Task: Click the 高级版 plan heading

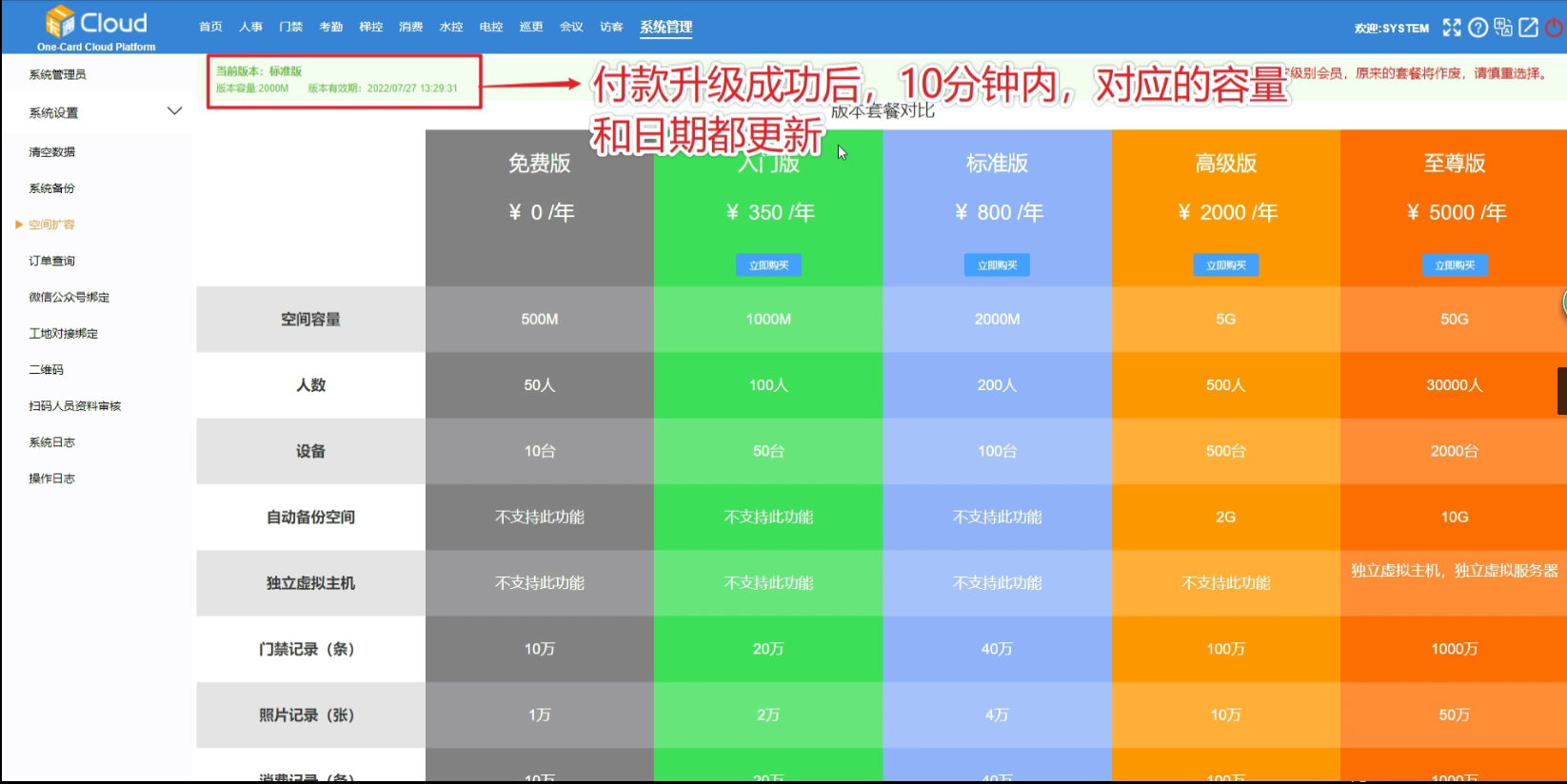Action: tap(1226, 164)
